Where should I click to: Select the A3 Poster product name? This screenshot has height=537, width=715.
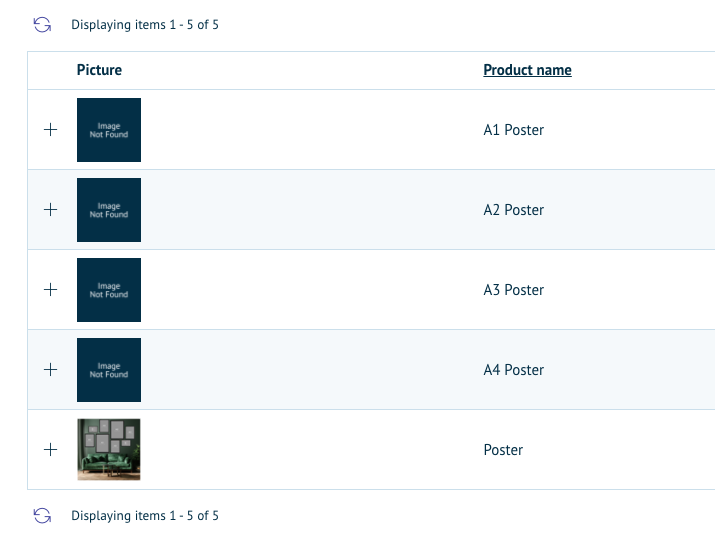tap(513, 290)
